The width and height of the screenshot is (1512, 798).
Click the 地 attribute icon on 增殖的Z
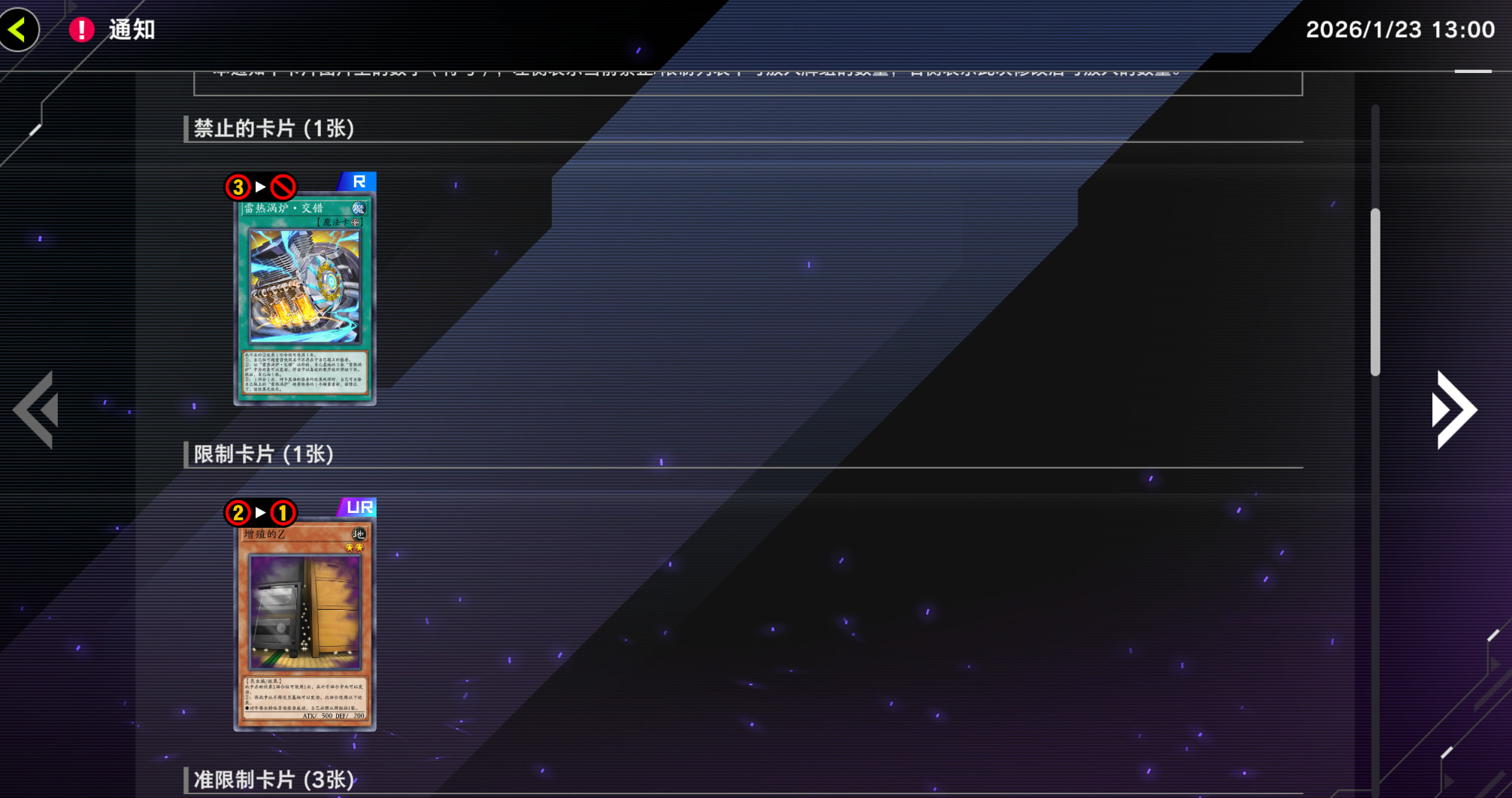(x=359, y=534)
